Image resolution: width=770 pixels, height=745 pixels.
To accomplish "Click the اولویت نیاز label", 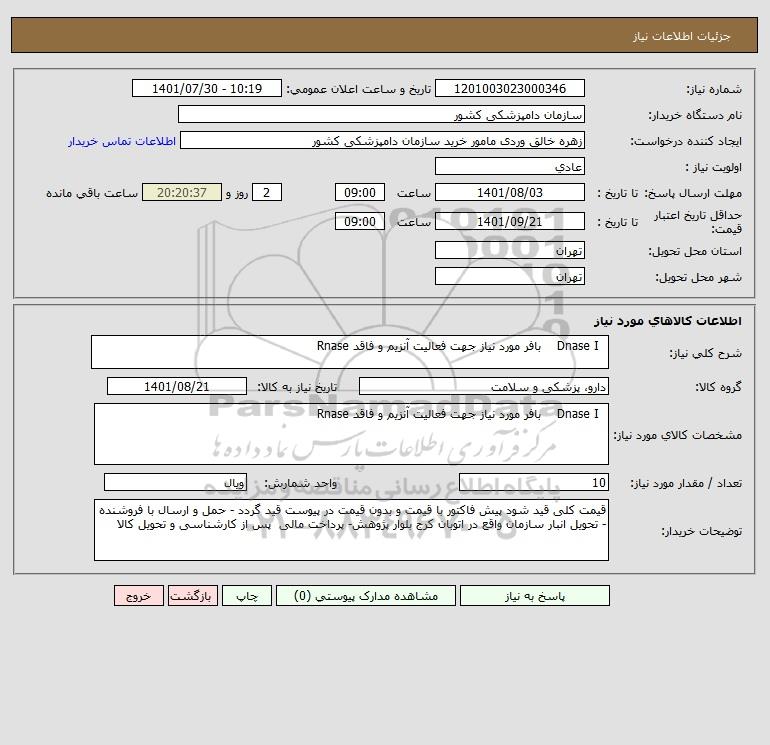I will pyautogui.click(x=714, y=167).
